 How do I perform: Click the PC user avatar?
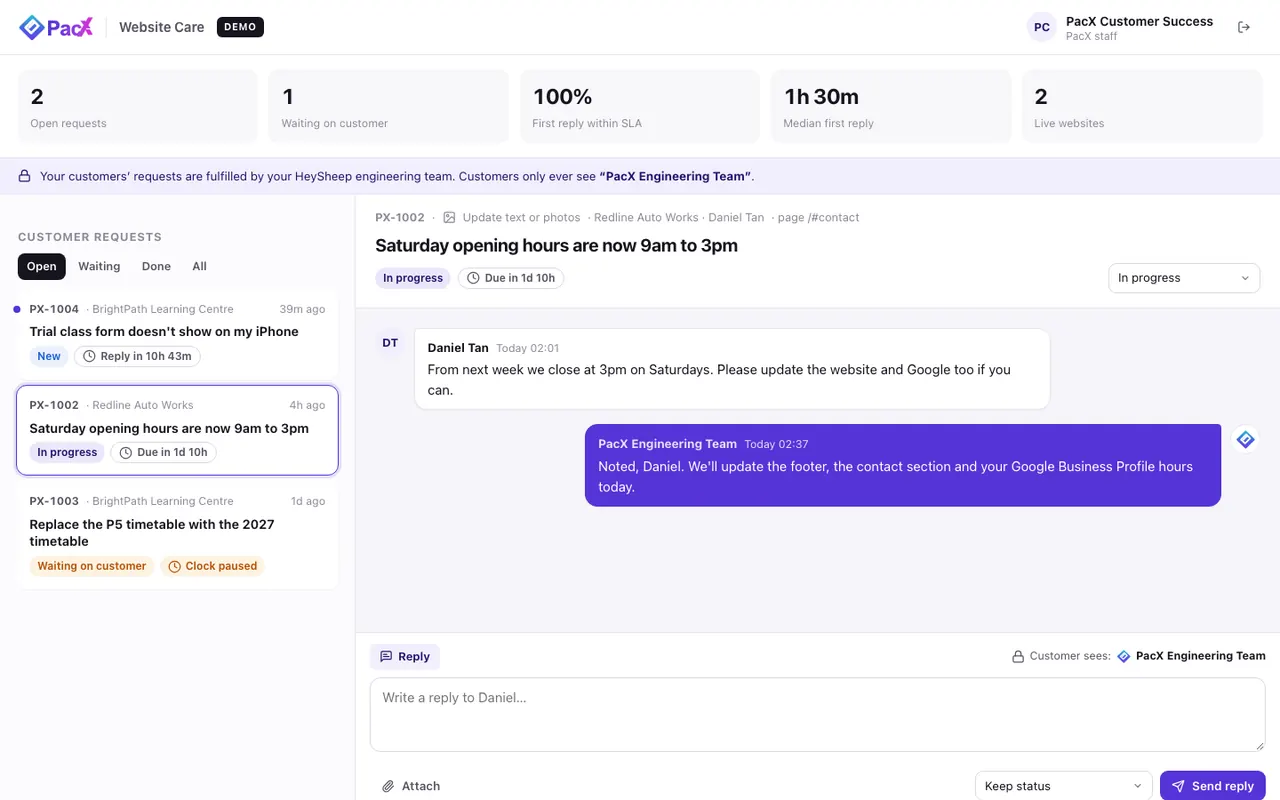[x=1042, y=27]
